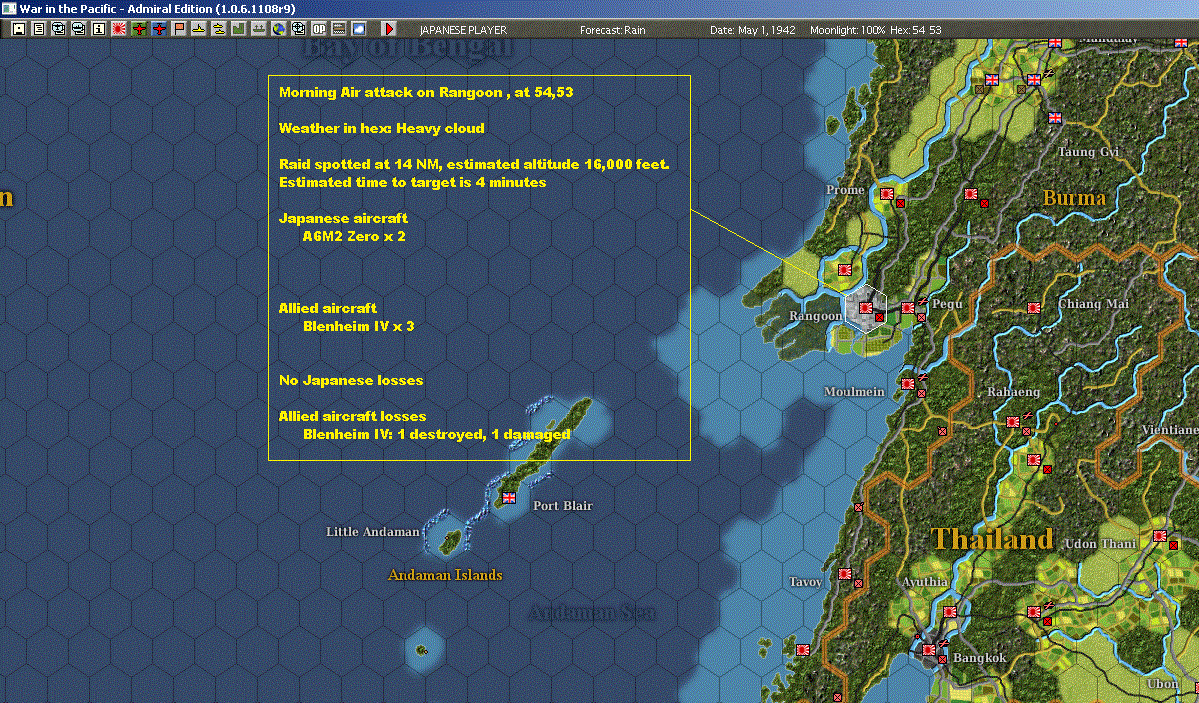Click the 'Vientiane' map label
Screen dimensions: 1199x703
coord(1170,430)
